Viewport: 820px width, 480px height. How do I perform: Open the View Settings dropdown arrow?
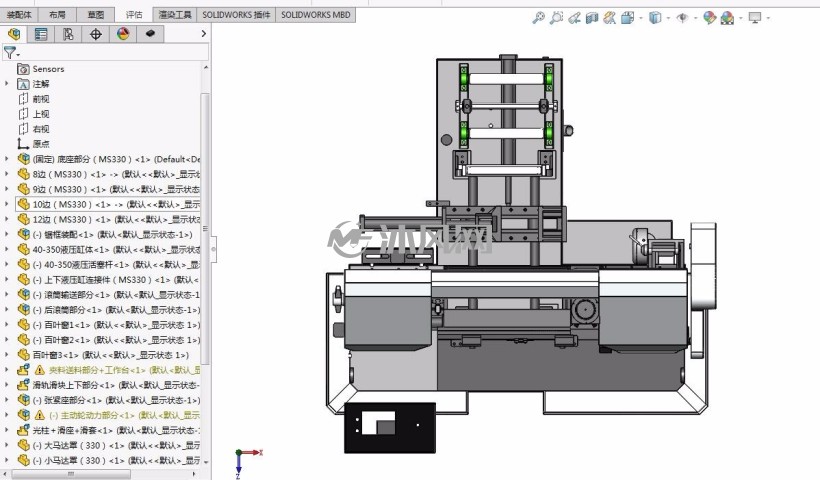click(x=768, y=18)
